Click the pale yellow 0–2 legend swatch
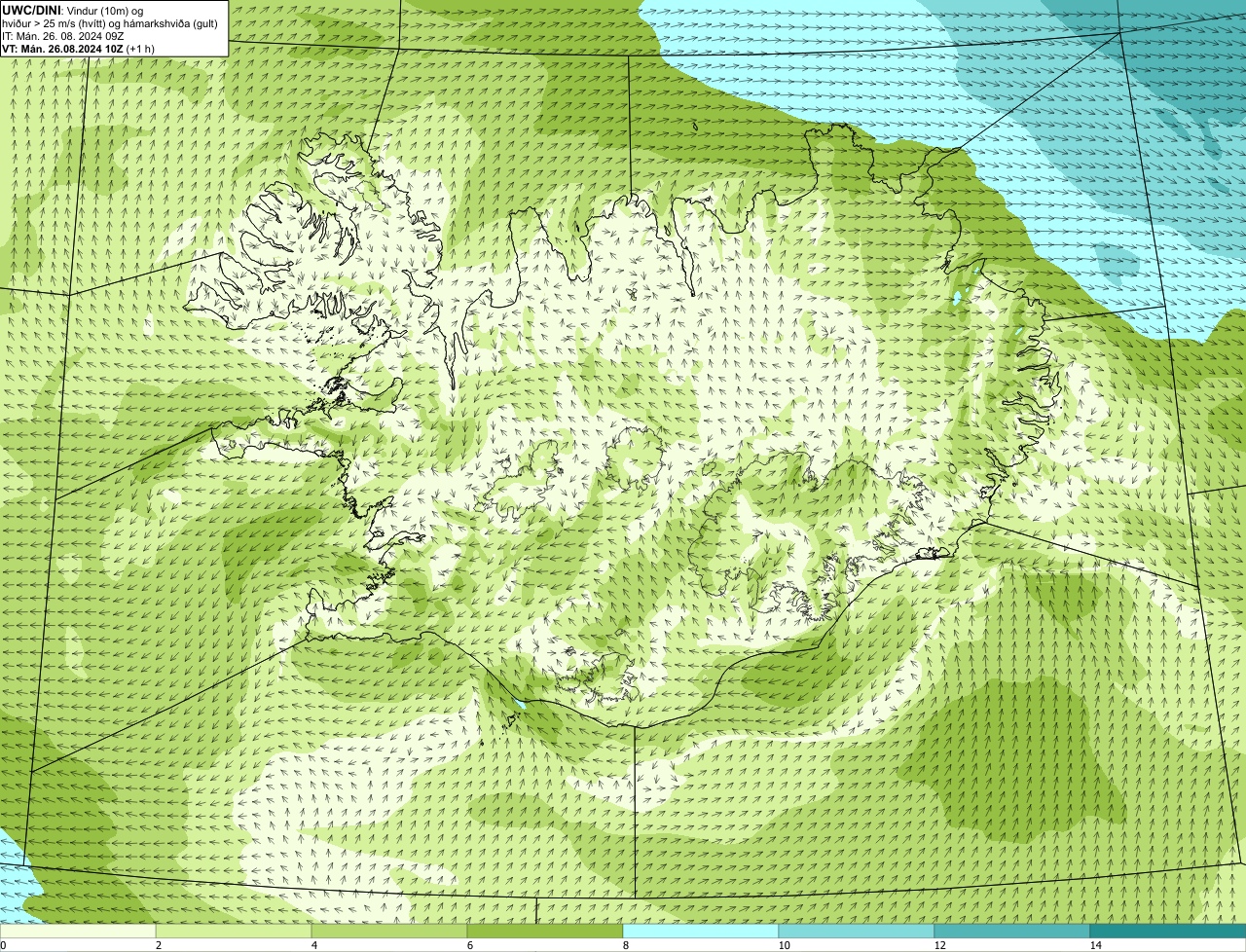 coord(78,931)
